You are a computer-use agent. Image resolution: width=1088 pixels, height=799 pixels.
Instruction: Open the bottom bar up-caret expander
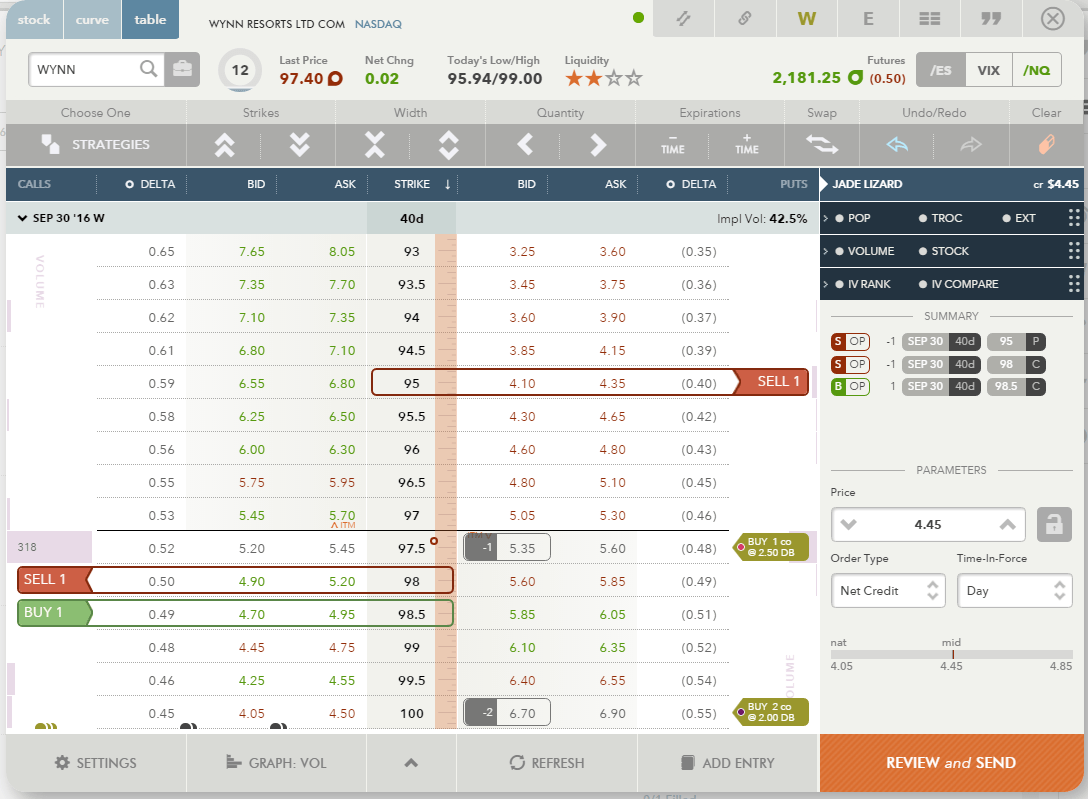point(411,763)
